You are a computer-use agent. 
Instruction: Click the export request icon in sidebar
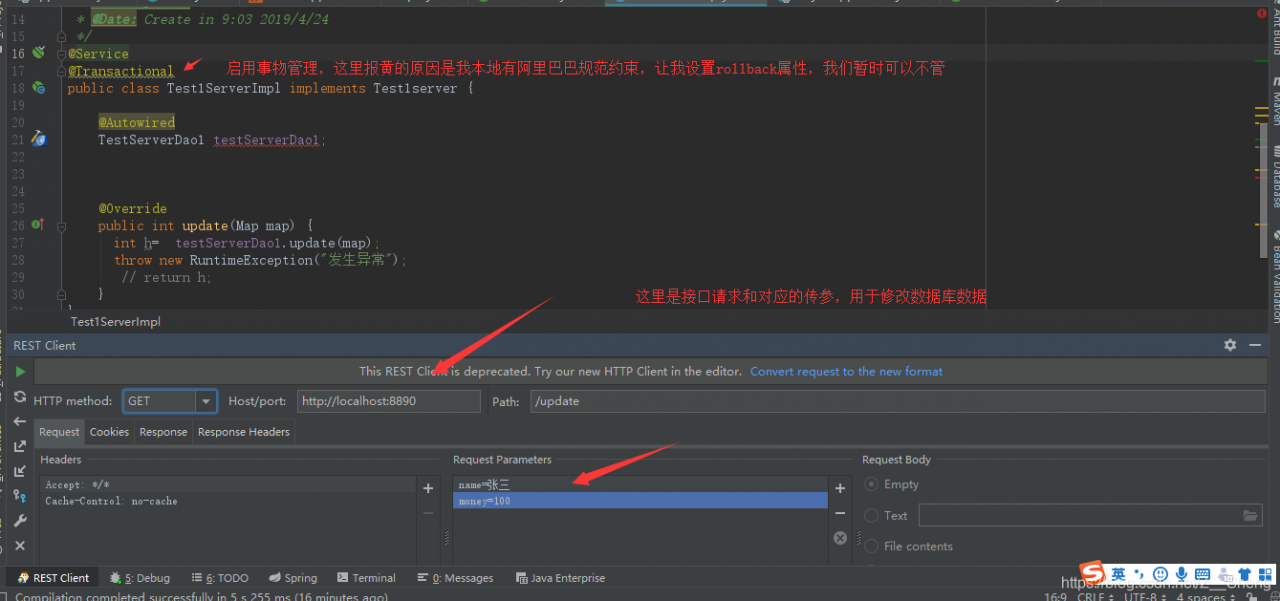click(19, 446)
